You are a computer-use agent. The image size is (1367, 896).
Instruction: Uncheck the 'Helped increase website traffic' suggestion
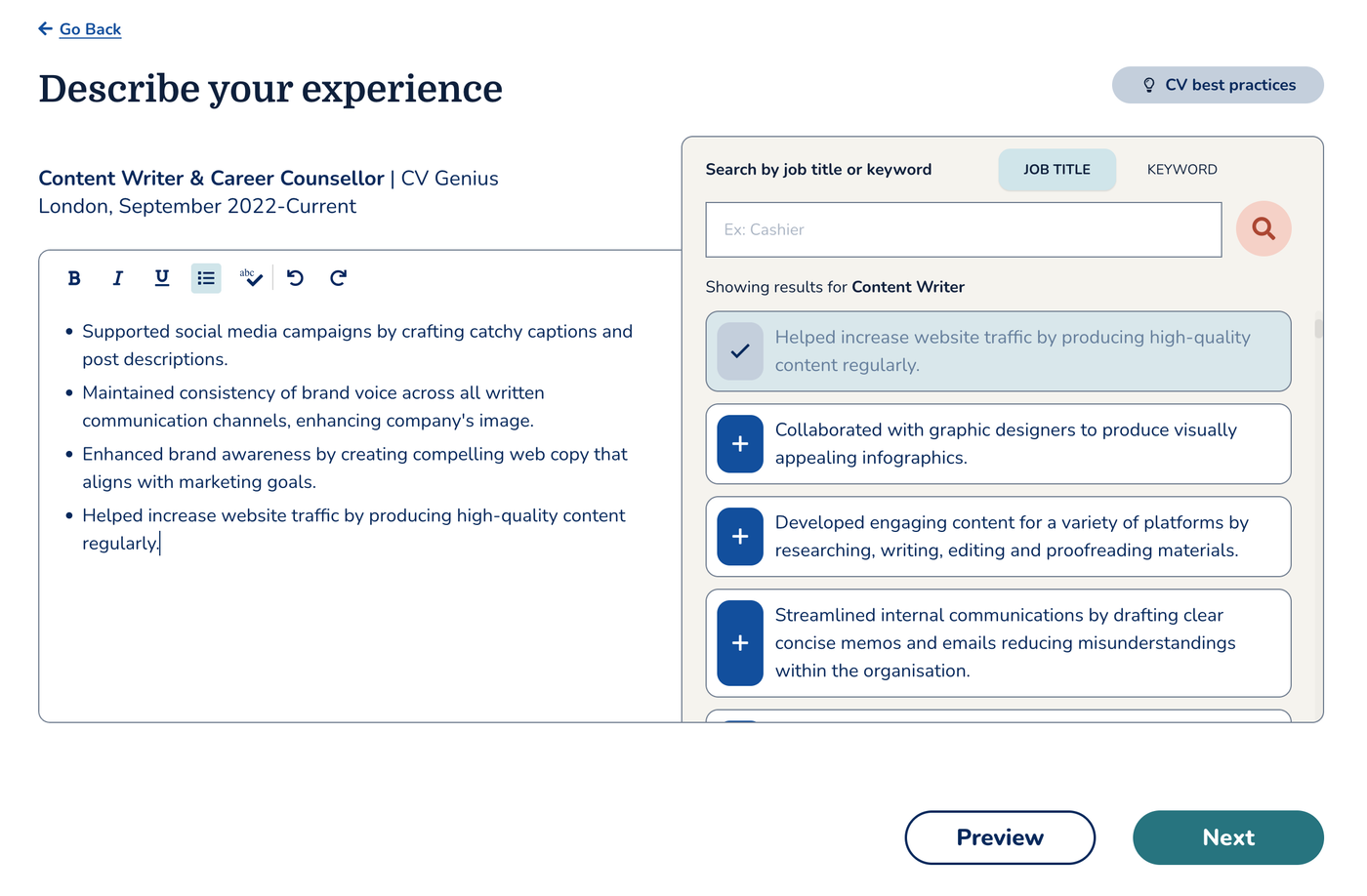click(x=740, y=351)
